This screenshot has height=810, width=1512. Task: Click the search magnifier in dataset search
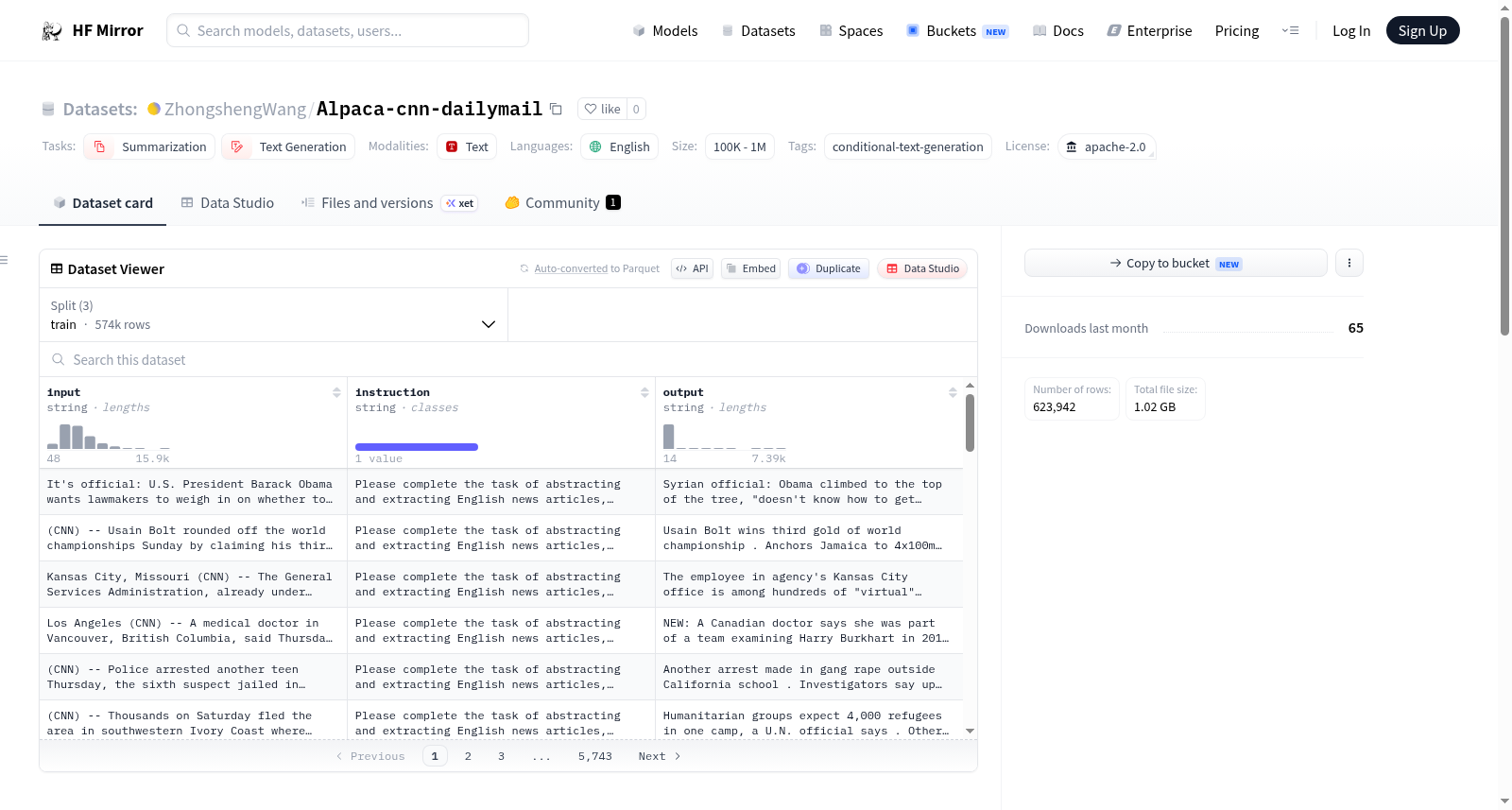tap(59, 360)
